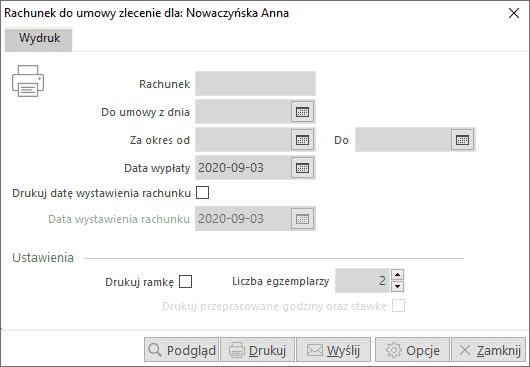Click the printer icon under the Wydruk tab

[28, 81]
